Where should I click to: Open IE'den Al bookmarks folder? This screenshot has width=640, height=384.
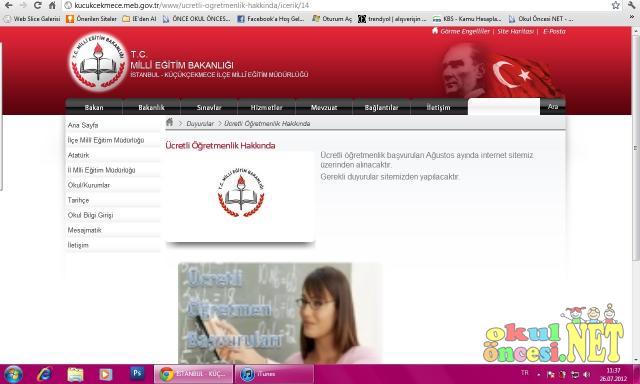(x=140, y=19)
